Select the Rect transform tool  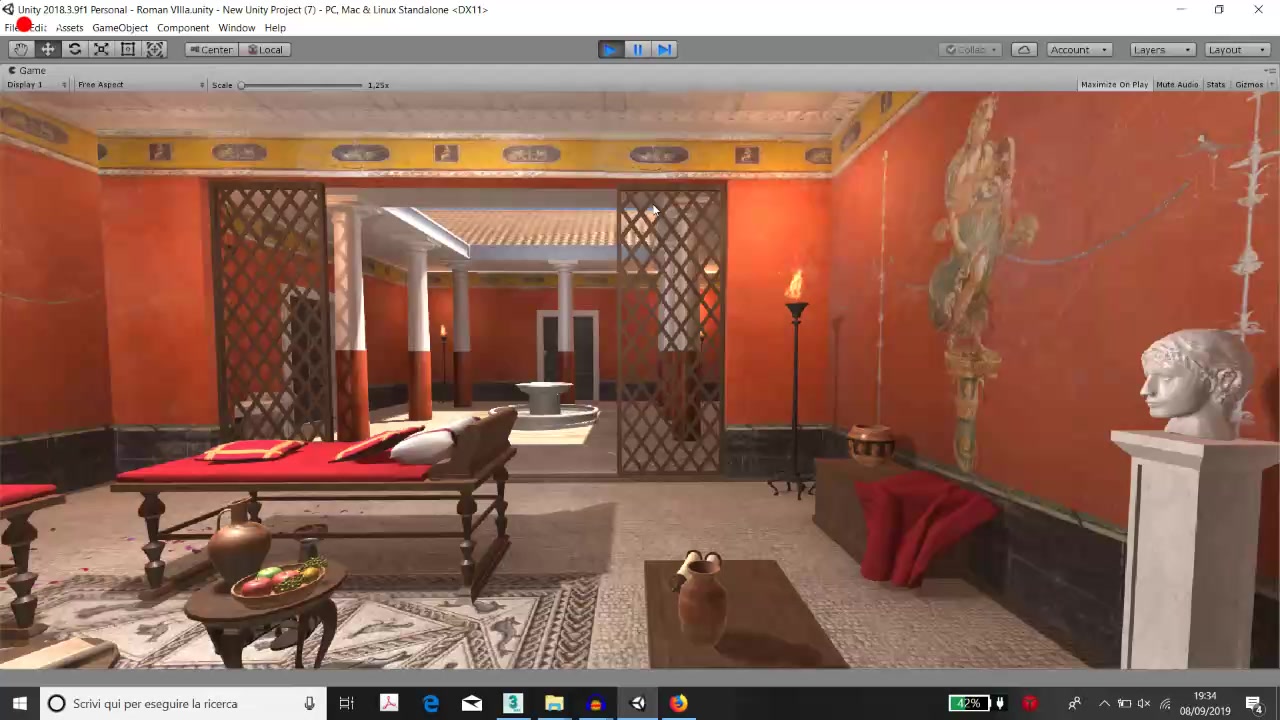pyautogui.click(x=128, y=49)
